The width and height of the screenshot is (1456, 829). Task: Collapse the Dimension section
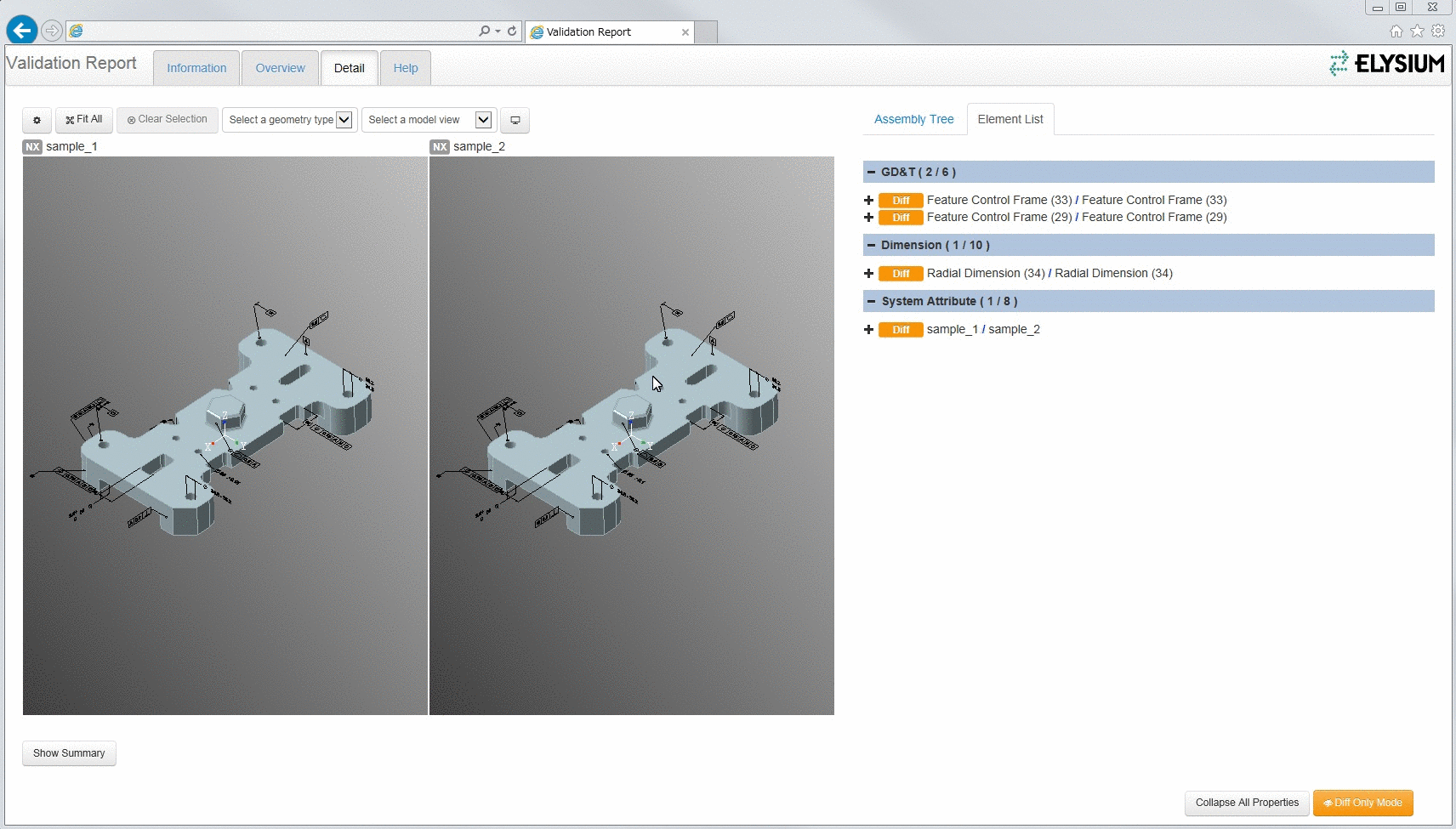(x=871, y=245)
